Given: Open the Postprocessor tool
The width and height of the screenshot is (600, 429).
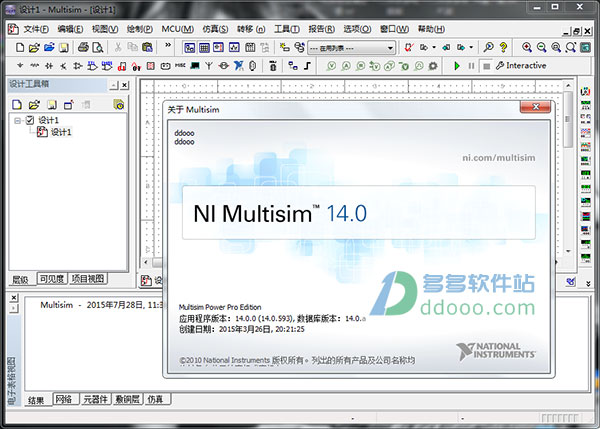Looking at the screenshot, I should pos(250,47).
